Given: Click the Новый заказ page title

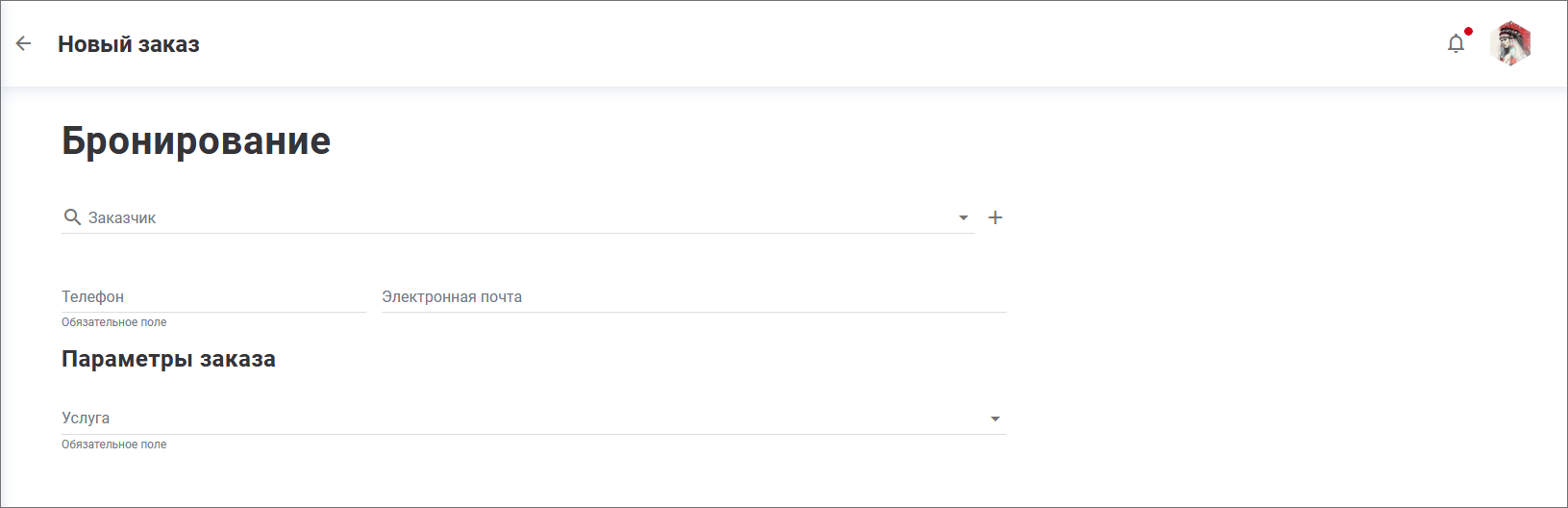Looking at the screenshot, I should (129, 44).
